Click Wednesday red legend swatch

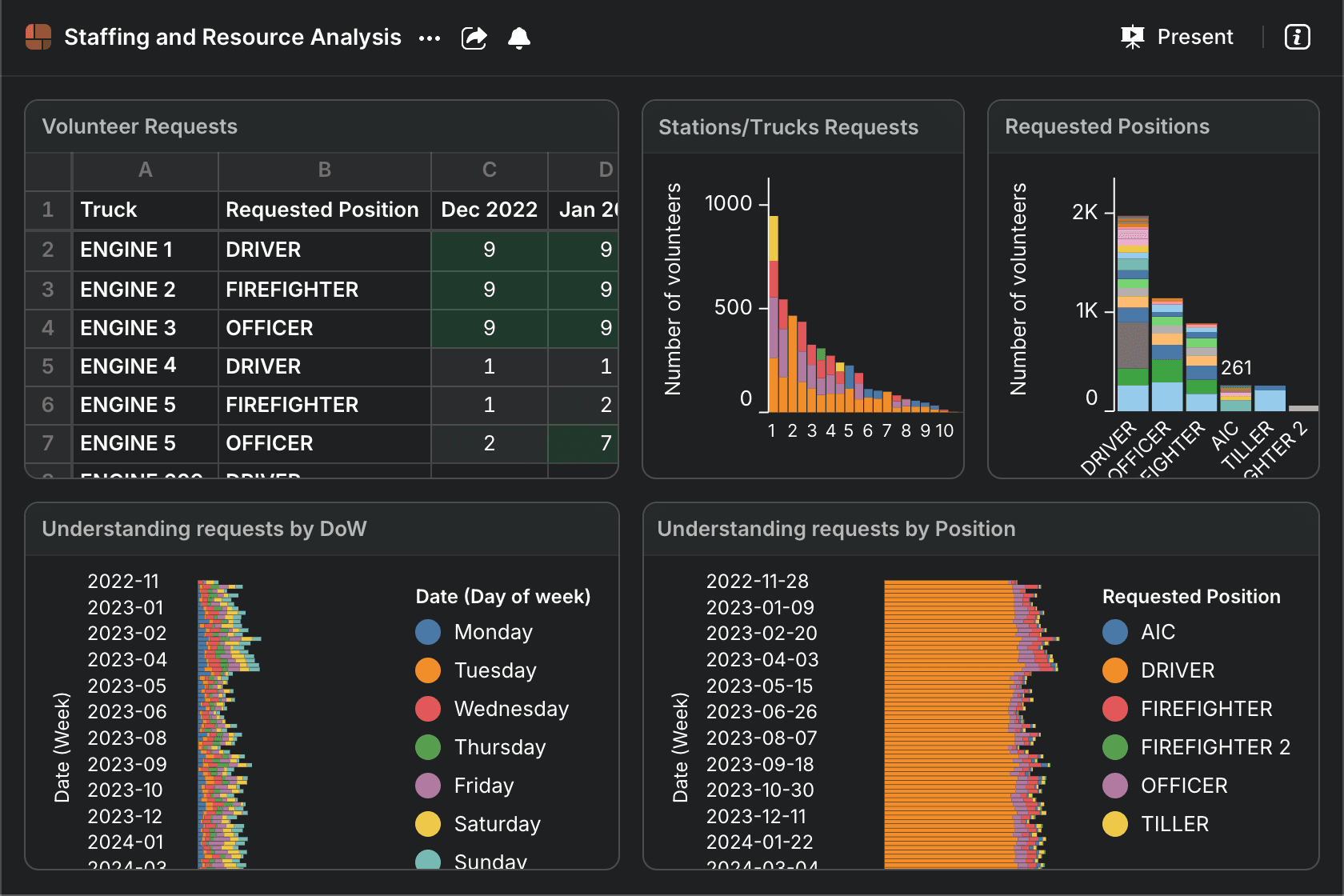click(x=428, y=709)
